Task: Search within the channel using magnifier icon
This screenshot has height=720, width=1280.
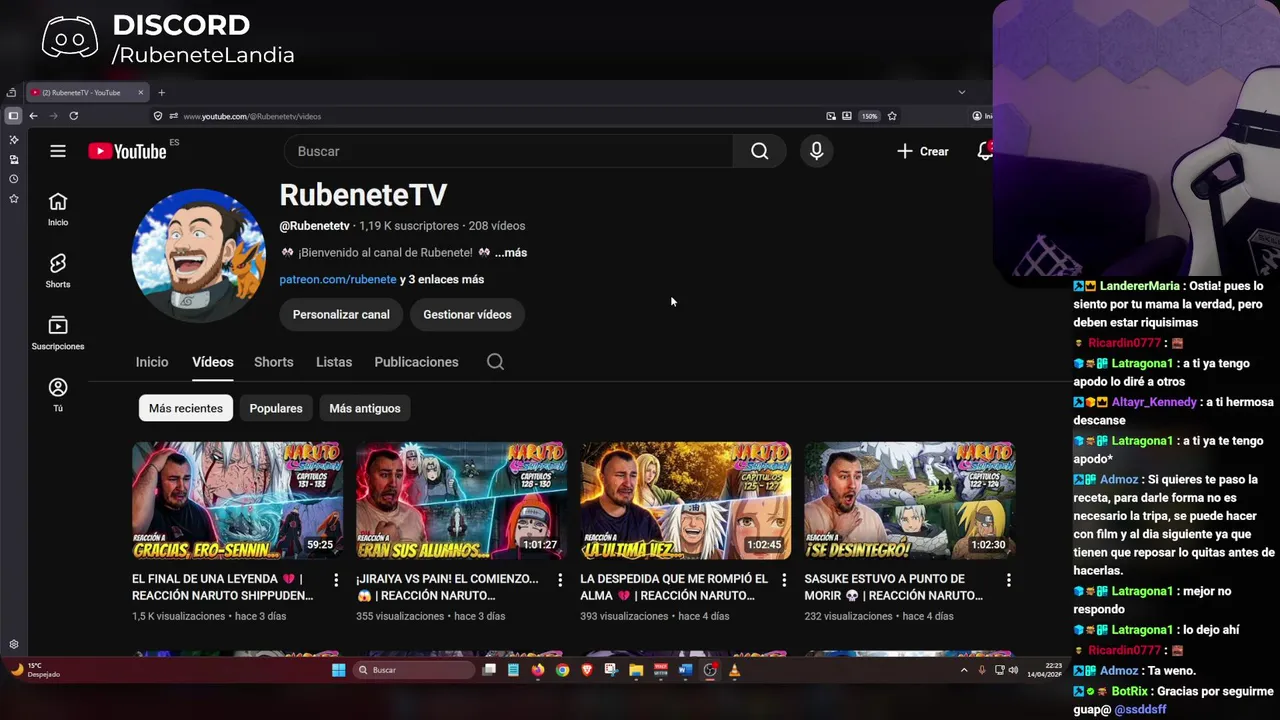Action: coord(495,362)
